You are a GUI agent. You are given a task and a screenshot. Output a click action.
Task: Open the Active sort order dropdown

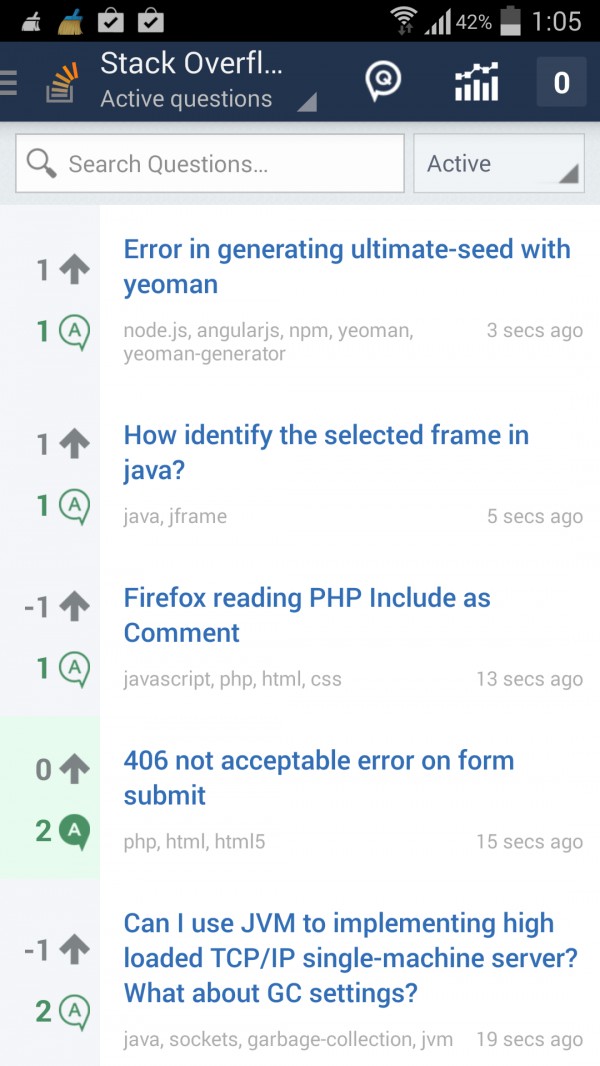[x=499, y=164]
